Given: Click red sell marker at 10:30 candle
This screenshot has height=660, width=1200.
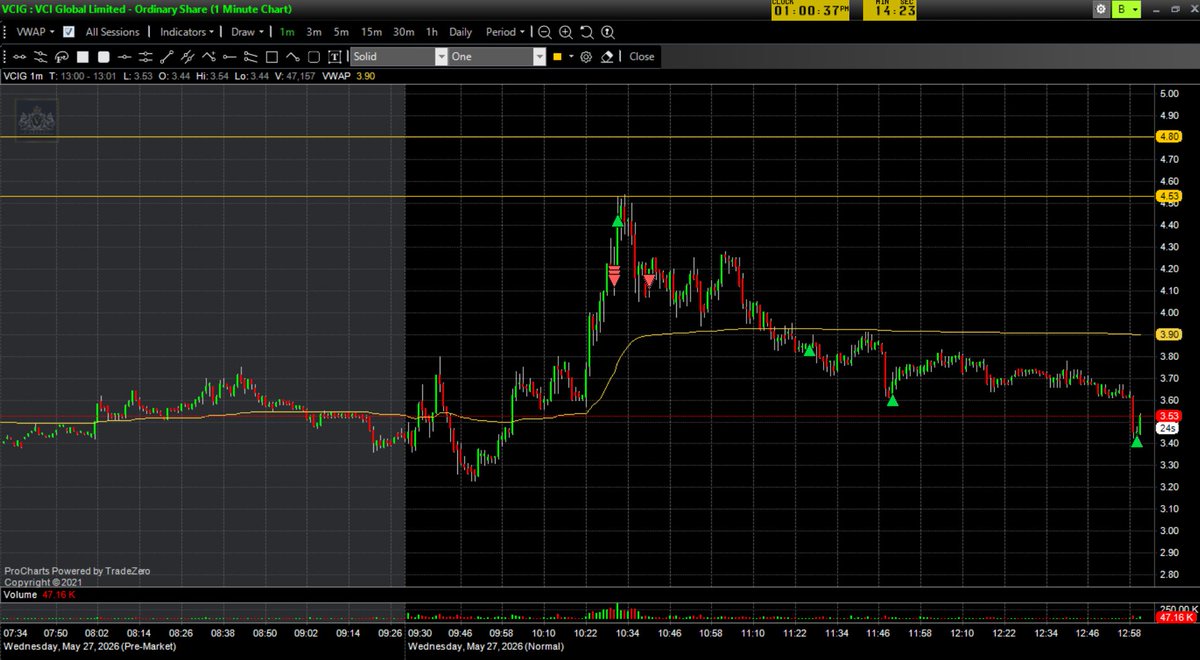Looking at the screenshot, I should tap(613, 274).
